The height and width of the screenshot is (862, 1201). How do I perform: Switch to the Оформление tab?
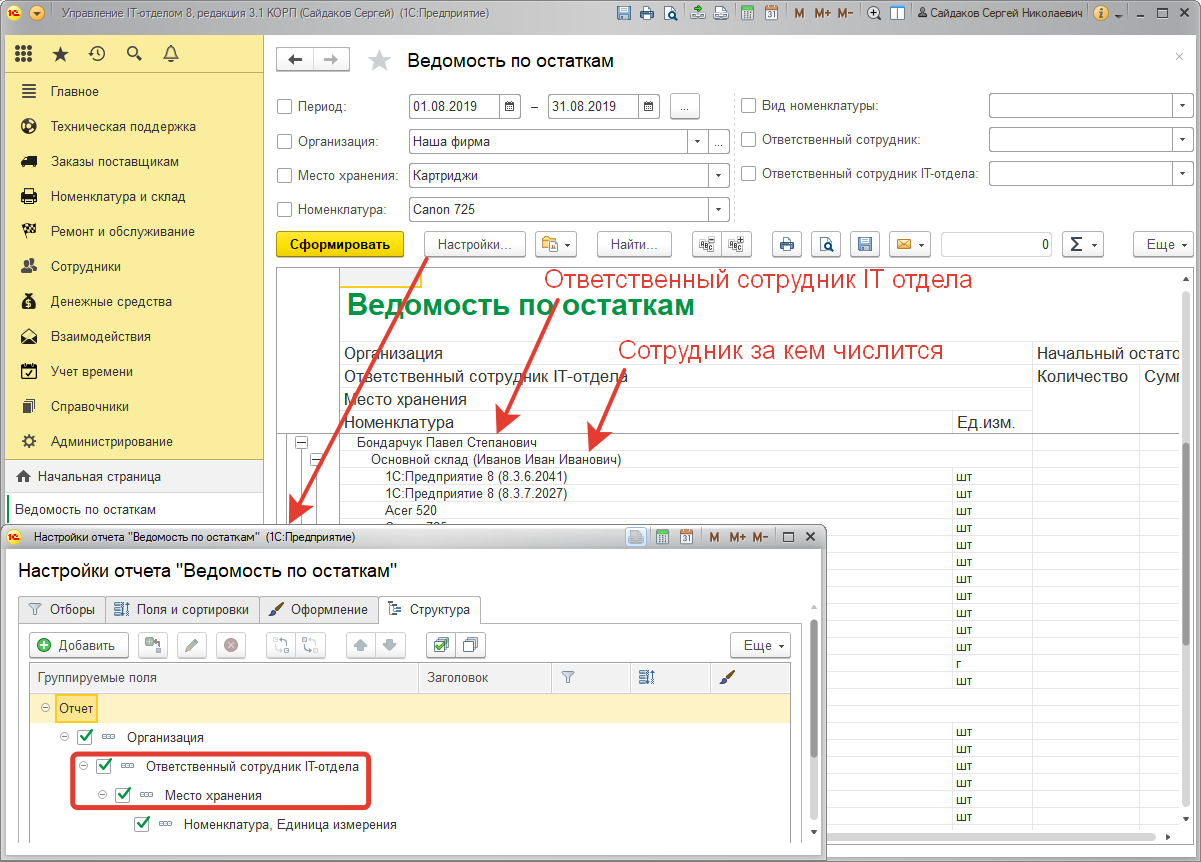tap(319, 609)
